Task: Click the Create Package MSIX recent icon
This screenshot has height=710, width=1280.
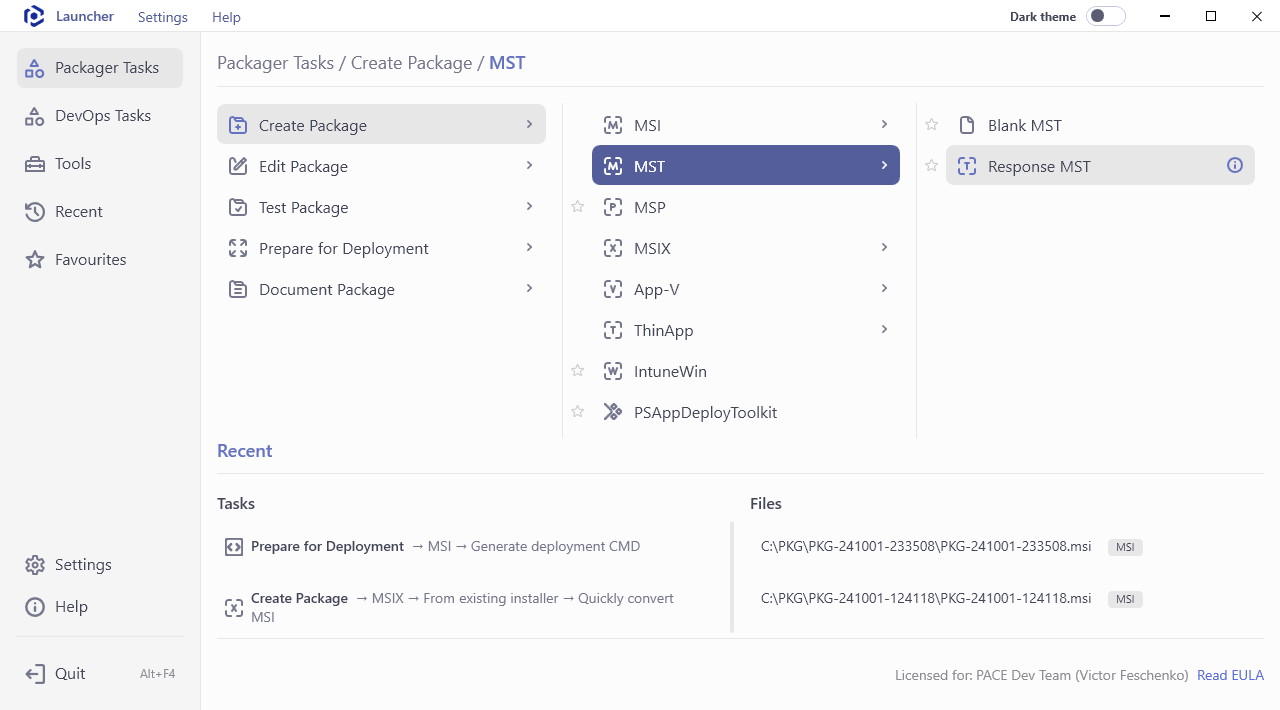Action: point(233,607)
